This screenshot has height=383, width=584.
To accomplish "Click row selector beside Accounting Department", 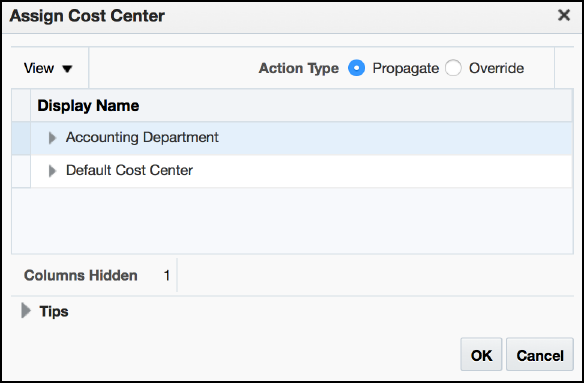I will (x=21, y=138).
